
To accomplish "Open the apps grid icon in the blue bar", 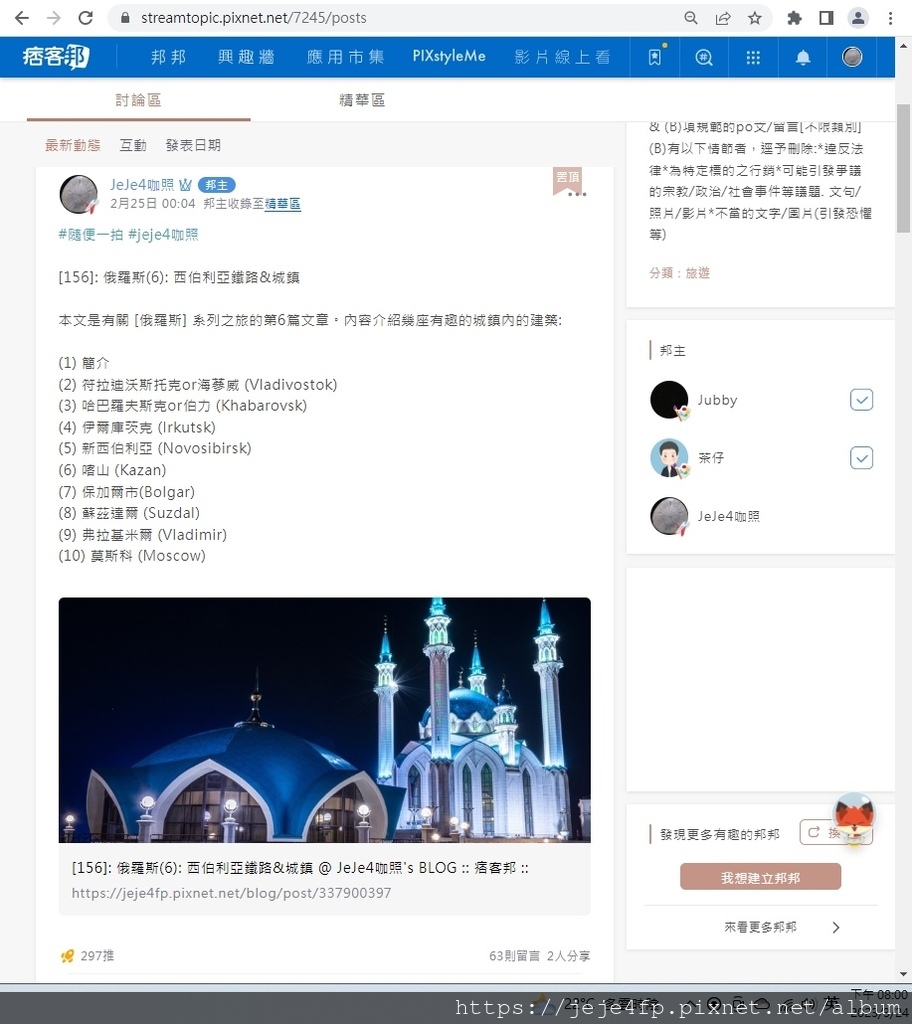I will tap(753, 57).
